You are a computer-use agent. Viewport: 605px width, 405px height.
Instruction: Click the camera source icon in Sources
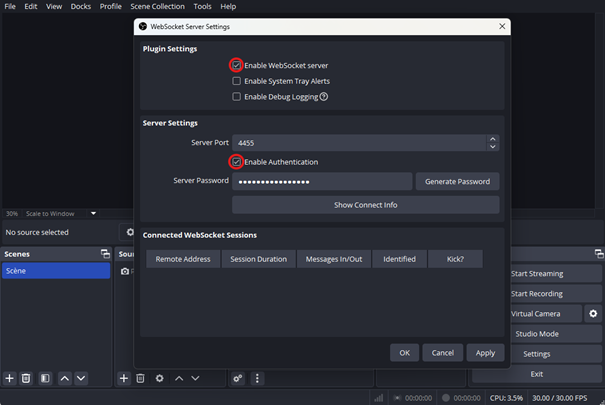(x=125, y=272)
